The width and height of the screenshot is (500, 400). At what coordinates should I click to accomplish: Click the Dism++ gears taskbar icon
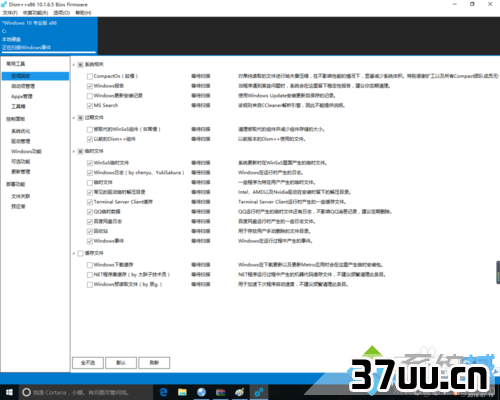[259, 392]
